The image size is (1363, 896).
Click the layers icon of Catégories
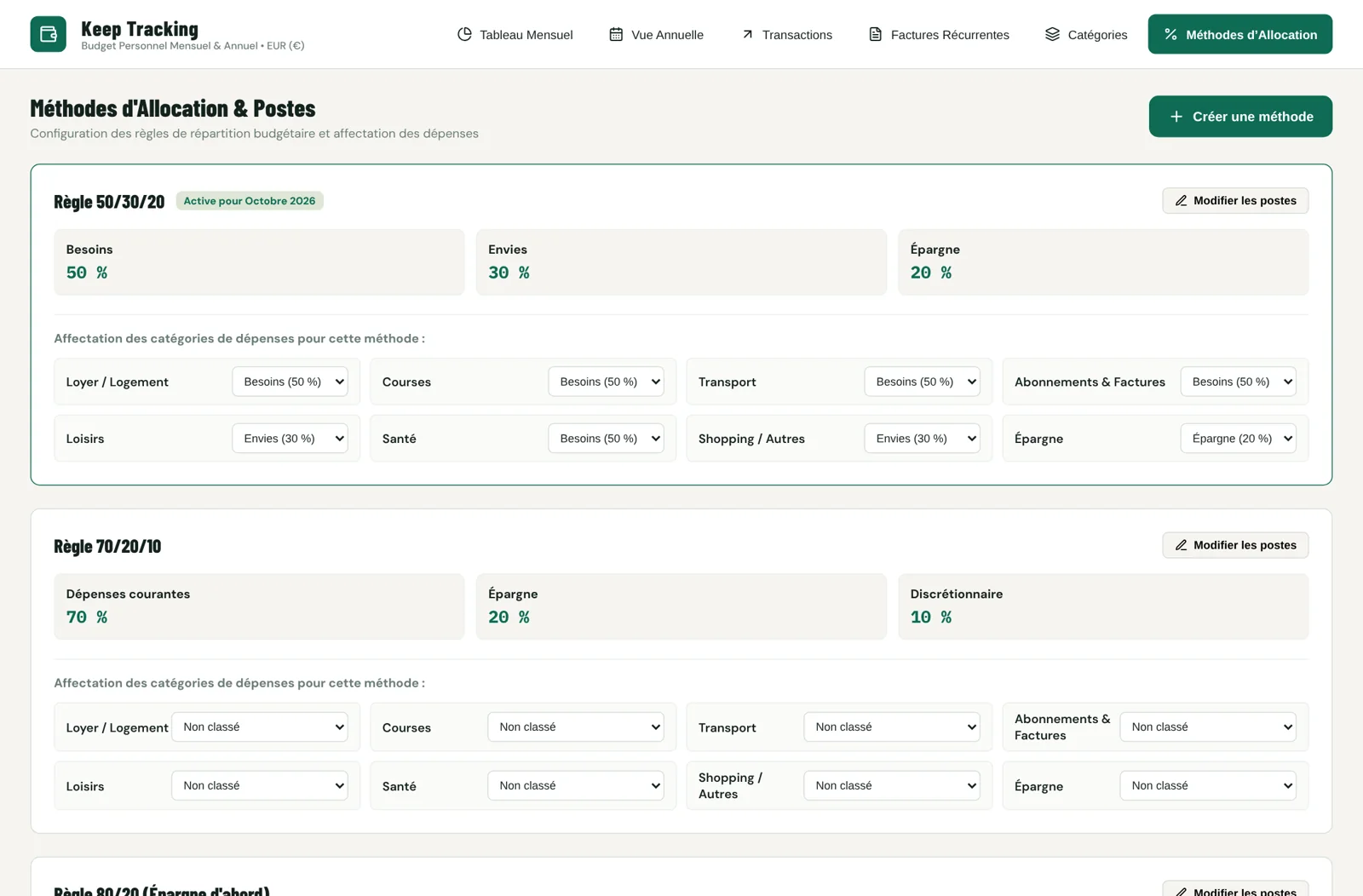click(1052, 34)
